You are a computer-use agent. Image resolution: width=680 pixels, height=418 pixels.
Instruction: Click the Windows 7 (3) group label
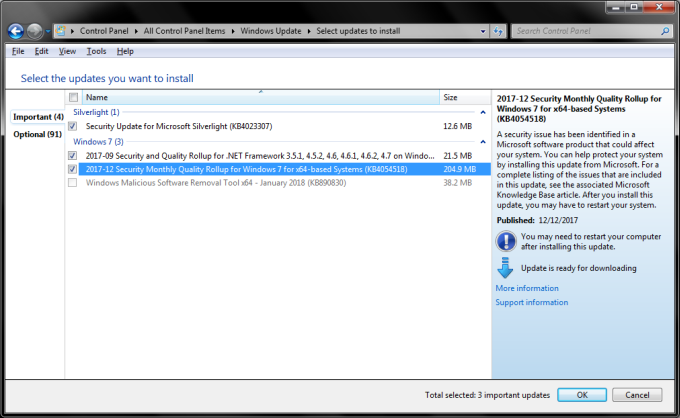(98, 142)
